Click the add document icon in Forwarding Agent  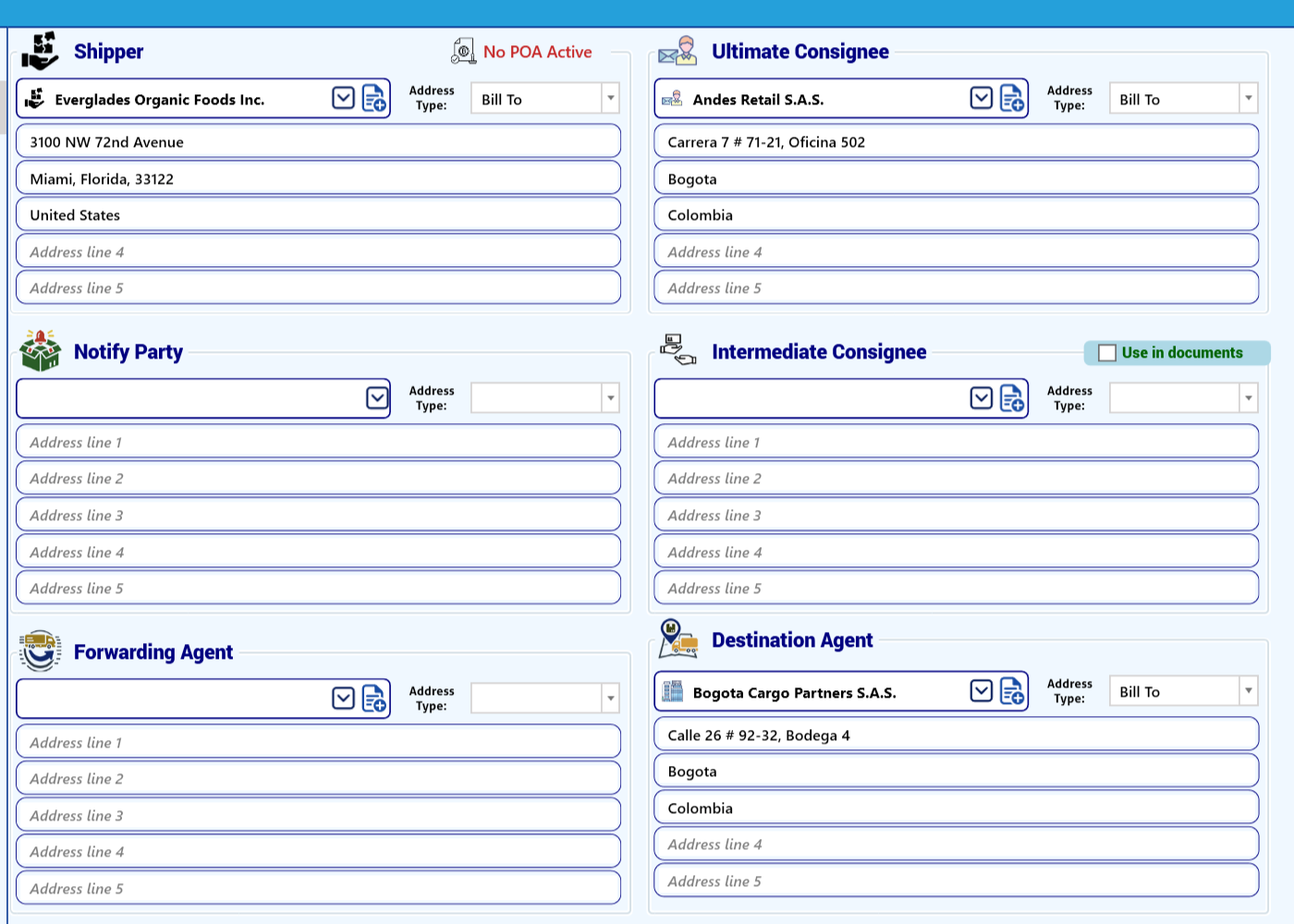(373, 699)
